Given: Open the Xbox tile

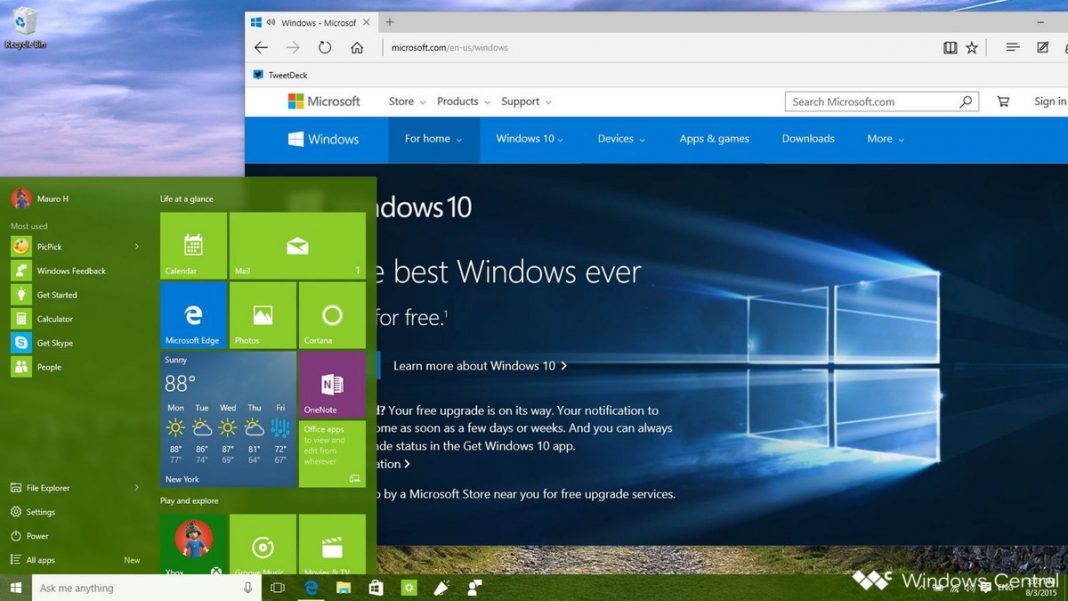Looking at the screenshot, I should (193, 544).
